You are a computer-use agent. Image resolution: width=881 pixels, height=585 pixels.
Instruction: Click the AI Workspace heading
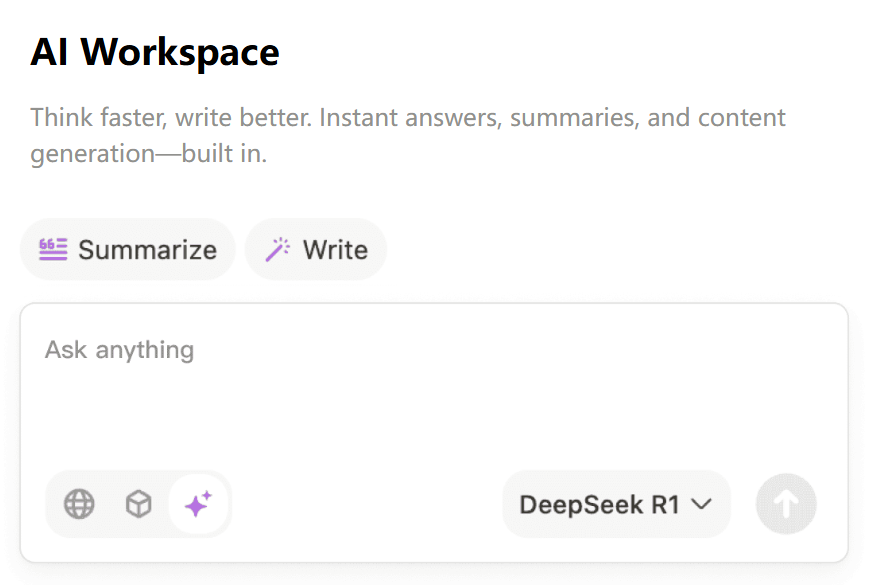(155, 52)
